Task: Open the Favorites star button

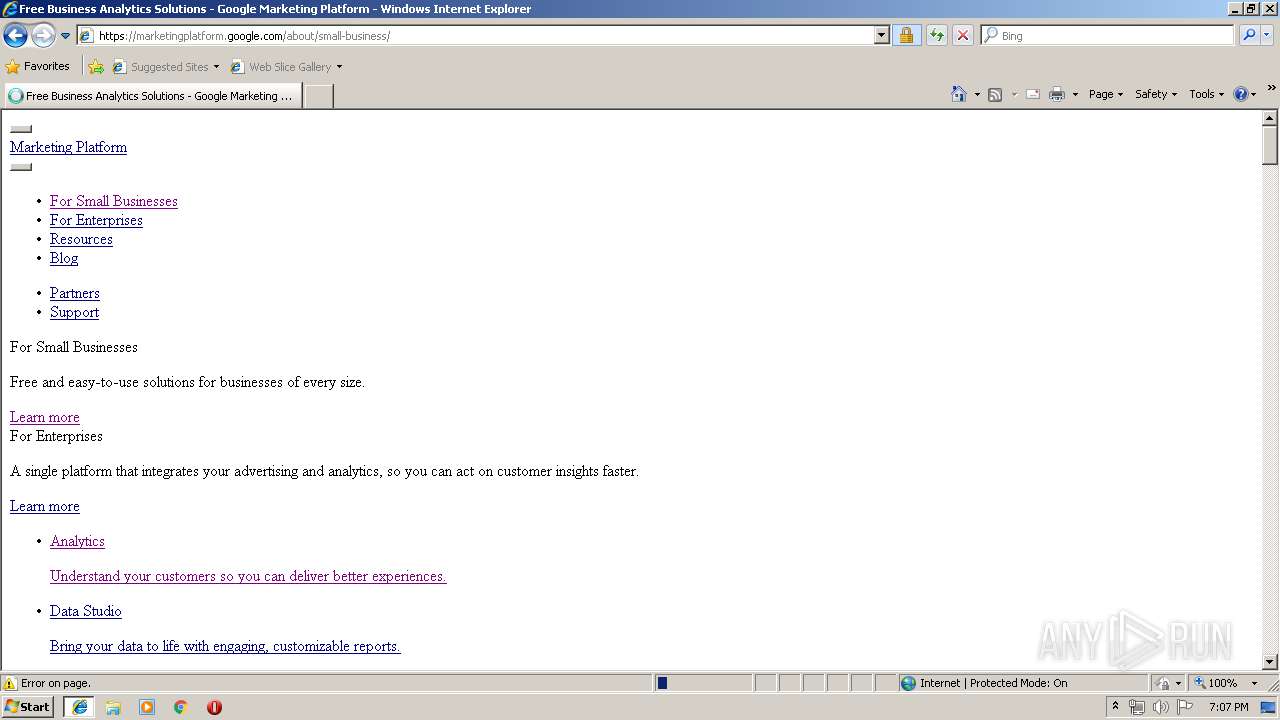Action: pyautogui.click(x=38, y=67)
